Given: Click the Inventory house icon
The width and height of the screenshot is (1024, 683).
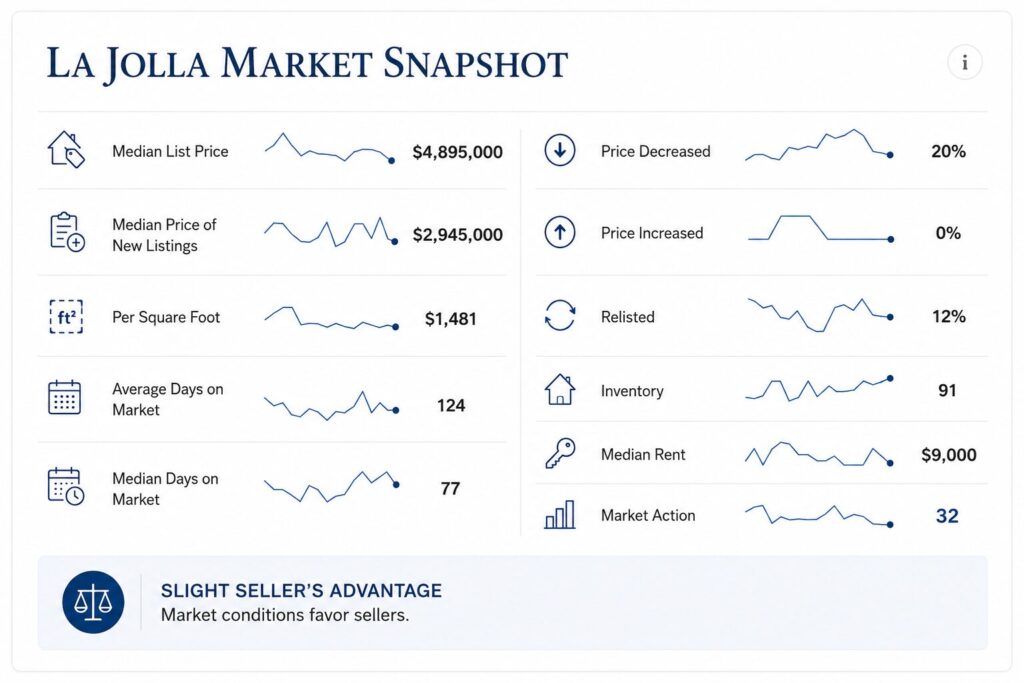Looking at the screenshot, I should coord(560,389).
